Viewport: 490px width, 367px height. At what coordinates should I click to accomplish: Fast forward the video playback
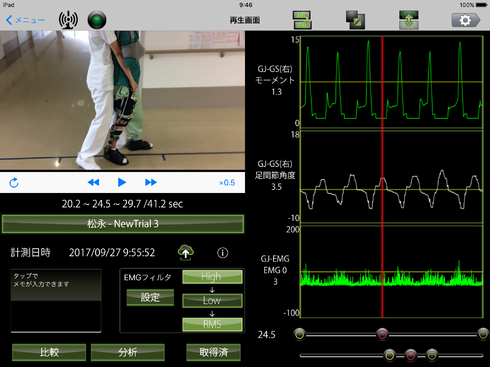point(151,182)
